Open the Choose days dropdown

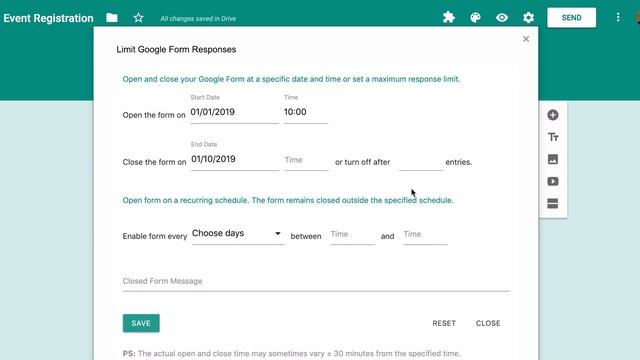(238, 234)
